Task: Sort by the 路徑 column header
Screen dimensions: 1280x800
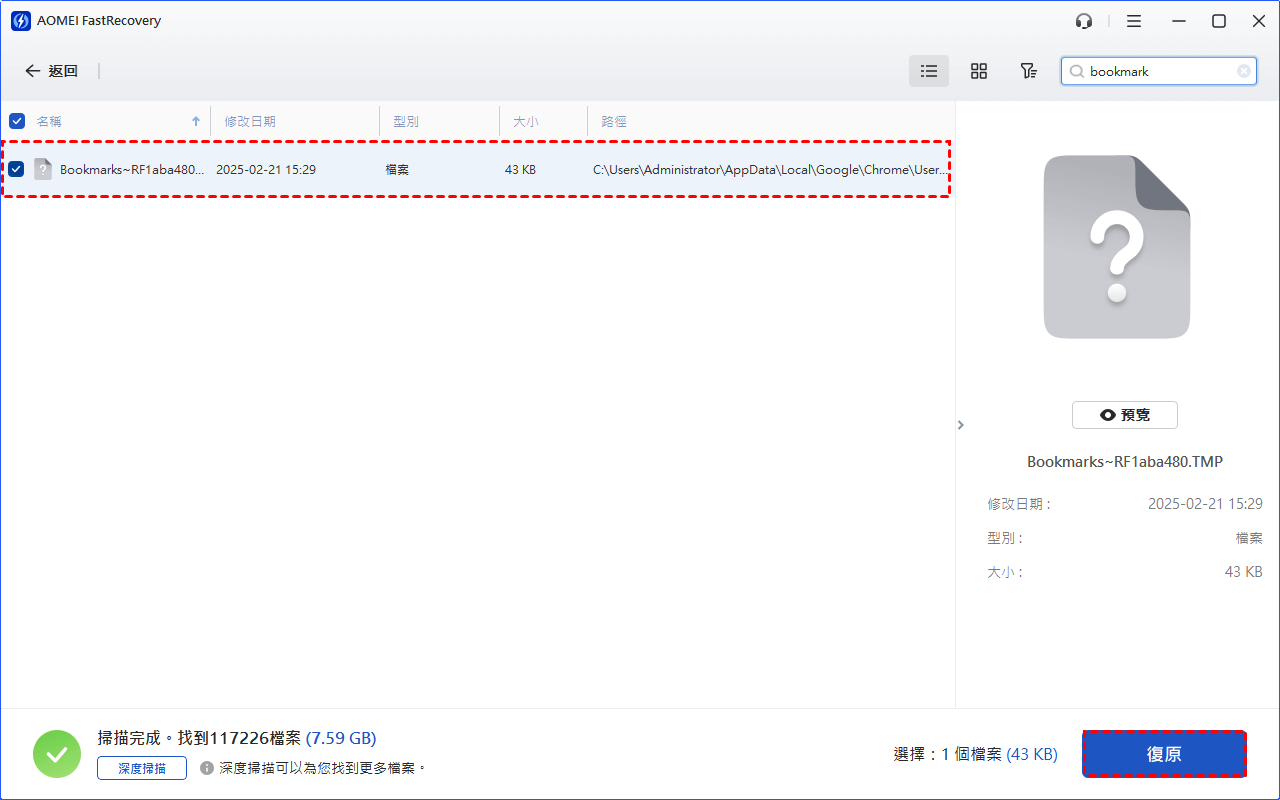Action: (x=614, y=121)
